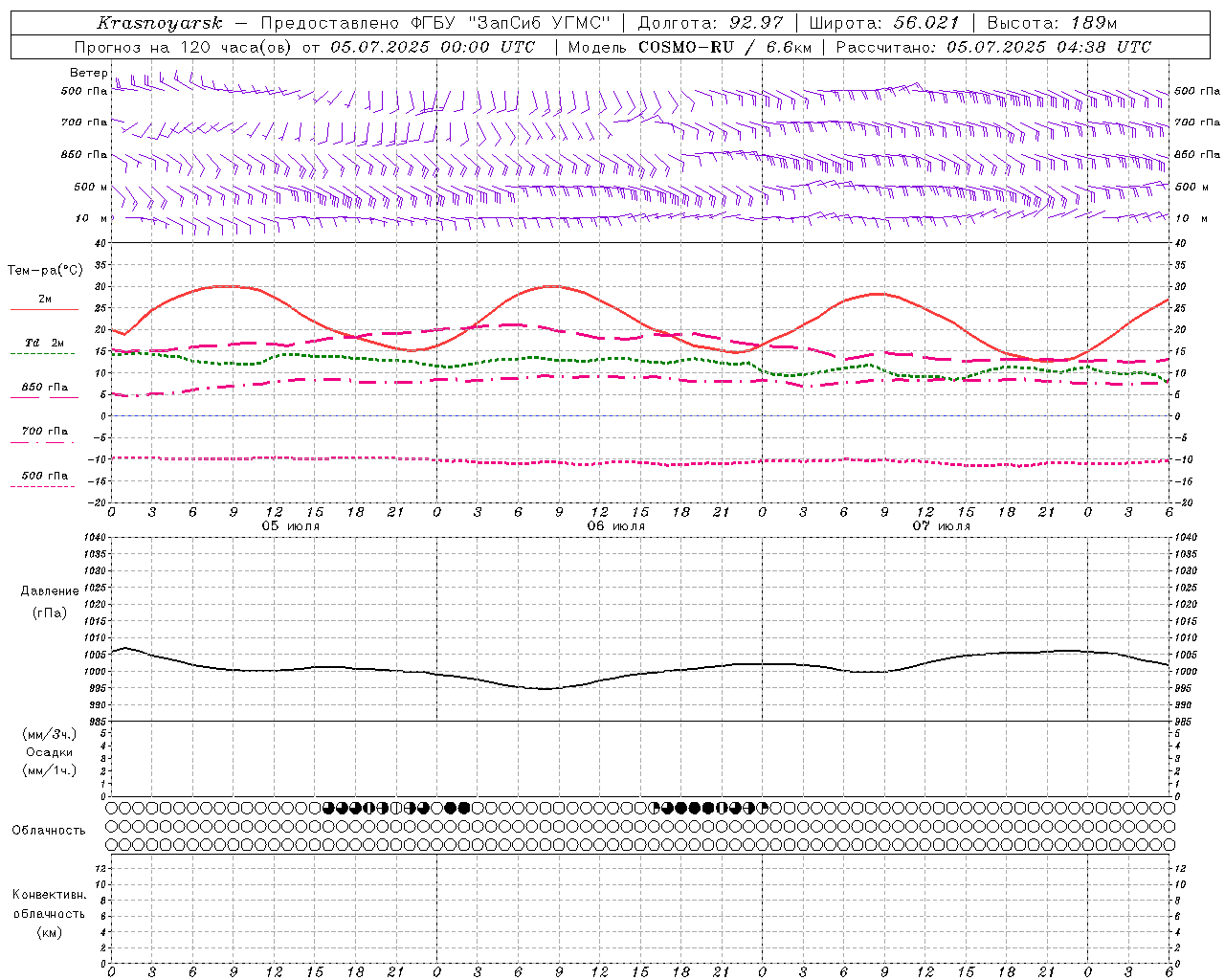Click the 500 гПа dotted pink legend line
Screen dimensions: 1225x980
(x=43, y=487)
